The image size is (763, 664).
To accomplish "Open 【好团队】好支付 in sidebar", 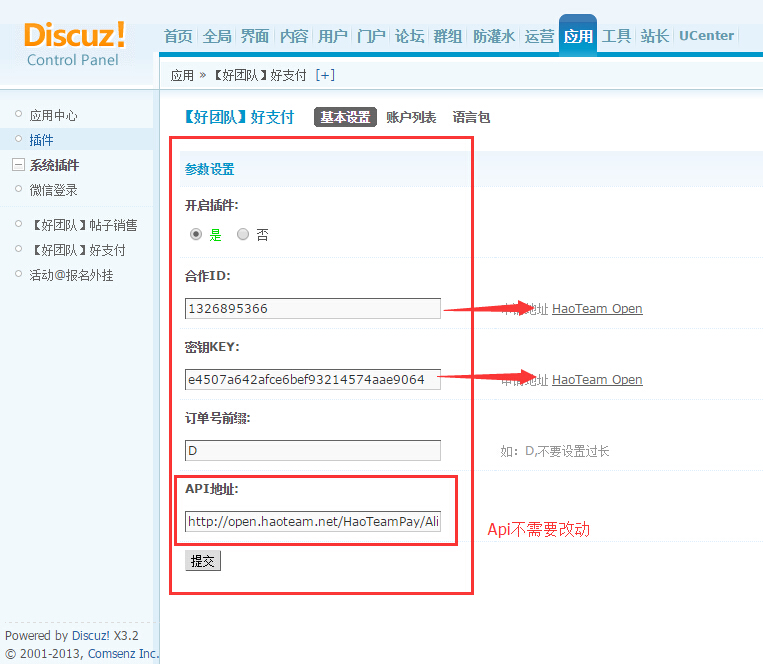I will click(77, 250).
